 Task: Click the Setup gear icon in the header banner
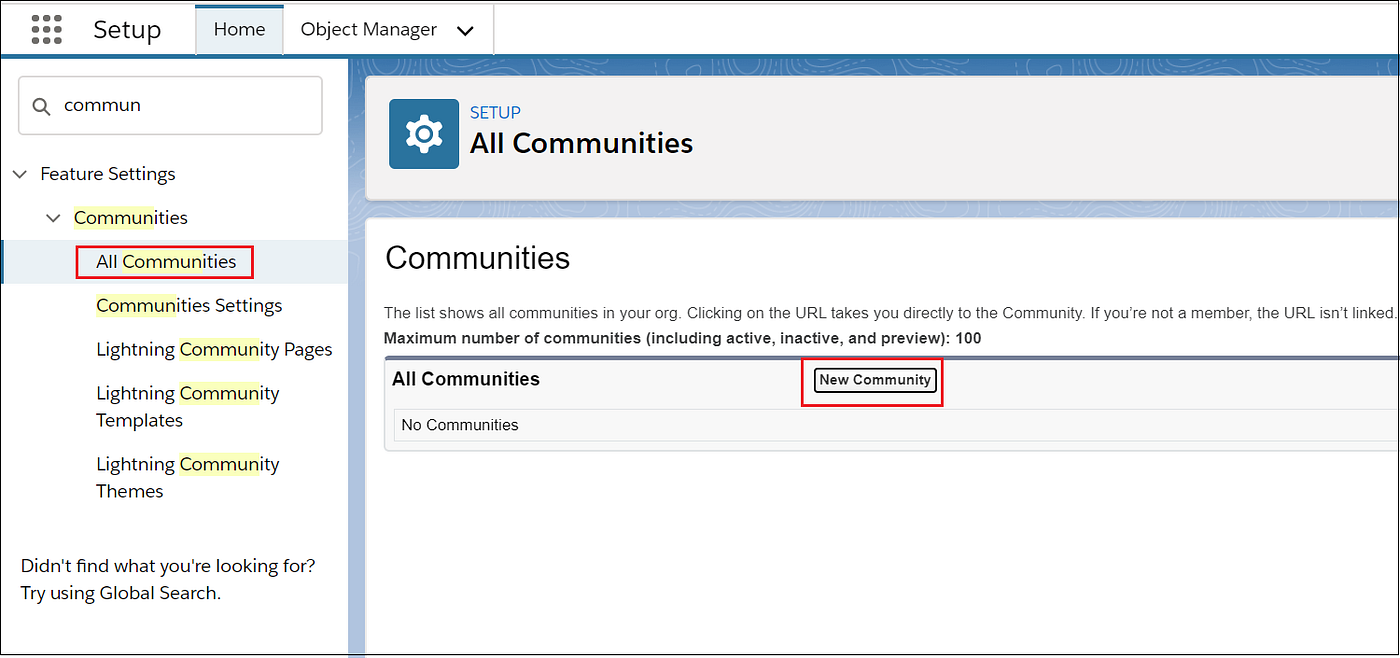423,133
